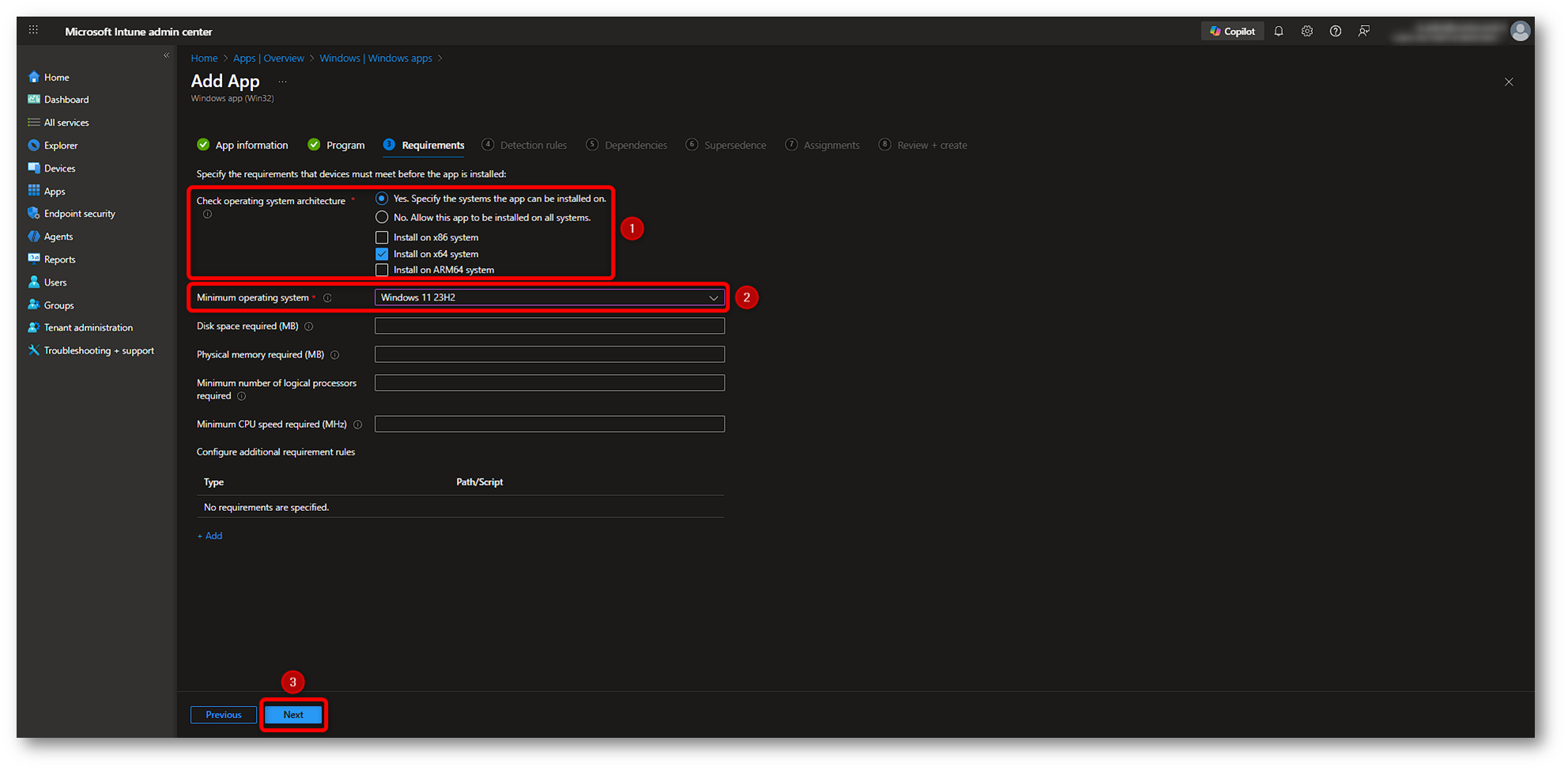The height and width of the screenshot is (771, 1568).
Task: Follow the Windows | Windows apps breadcrumb
Action: (x=375, y=59)
